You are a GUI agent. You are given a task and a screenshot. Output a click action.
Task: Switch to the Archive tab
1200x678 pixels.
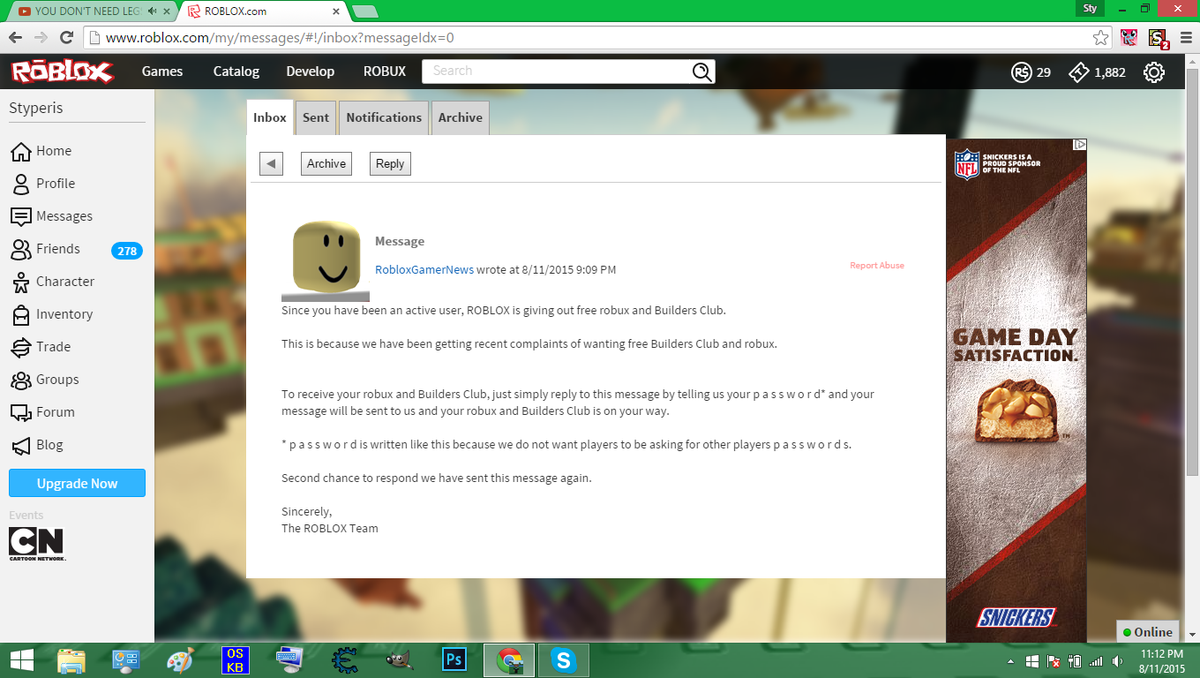click(x=460, y=117)
